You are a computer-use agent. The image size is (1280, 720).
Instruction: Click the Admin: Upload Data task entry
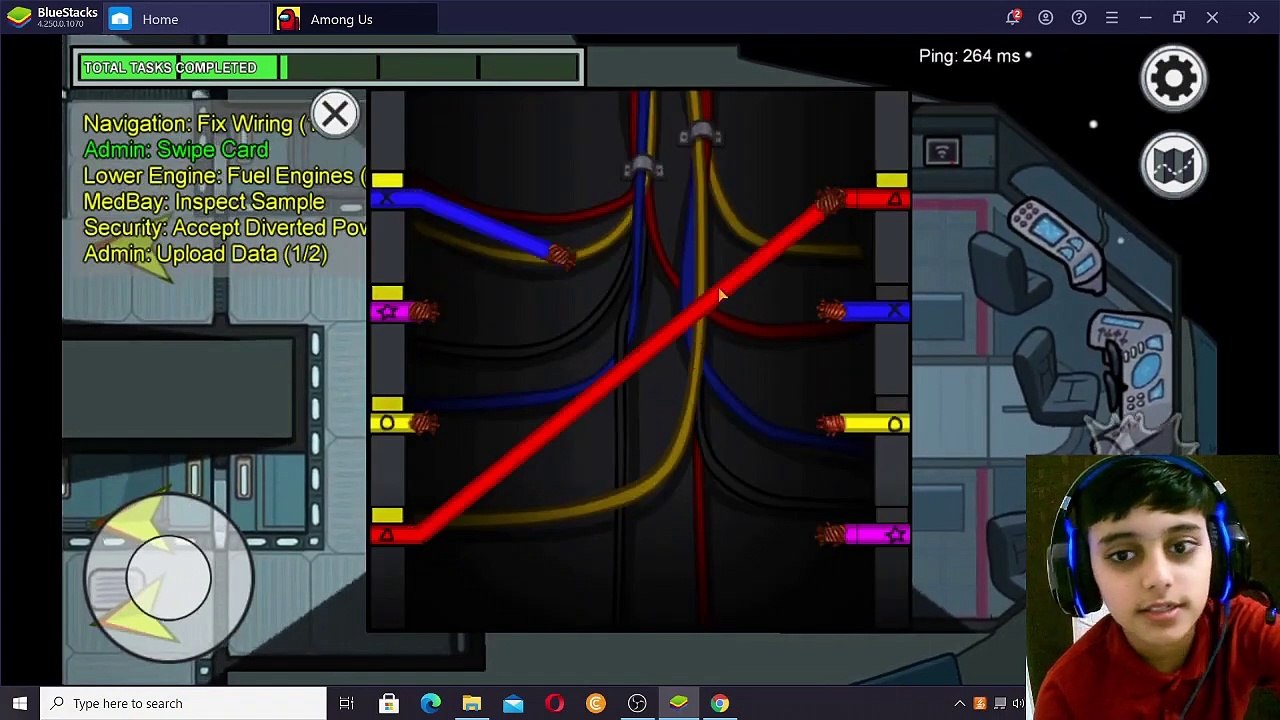click(205, 254)
